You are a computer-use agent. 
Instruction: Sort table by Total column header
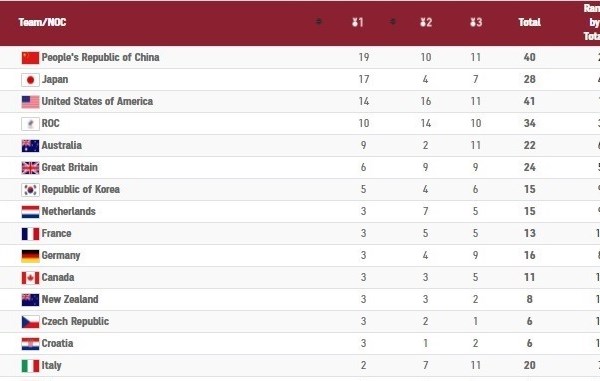pyautogui.click(x=530, y=22)
